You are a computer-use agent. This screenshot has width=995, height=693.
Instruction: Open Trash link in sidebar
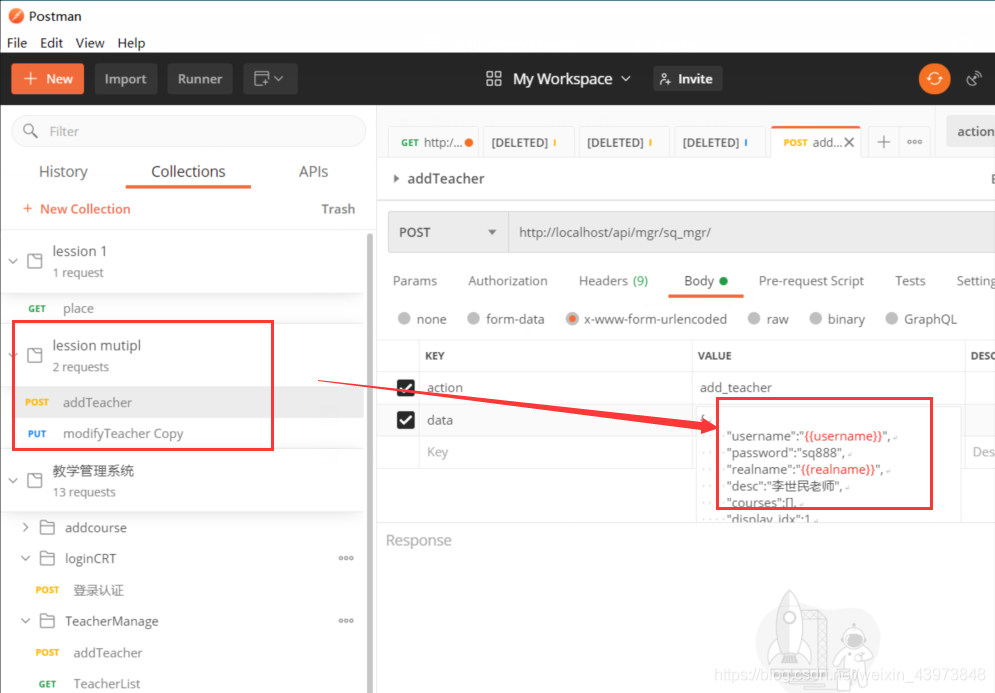click(x=338, y=209)
